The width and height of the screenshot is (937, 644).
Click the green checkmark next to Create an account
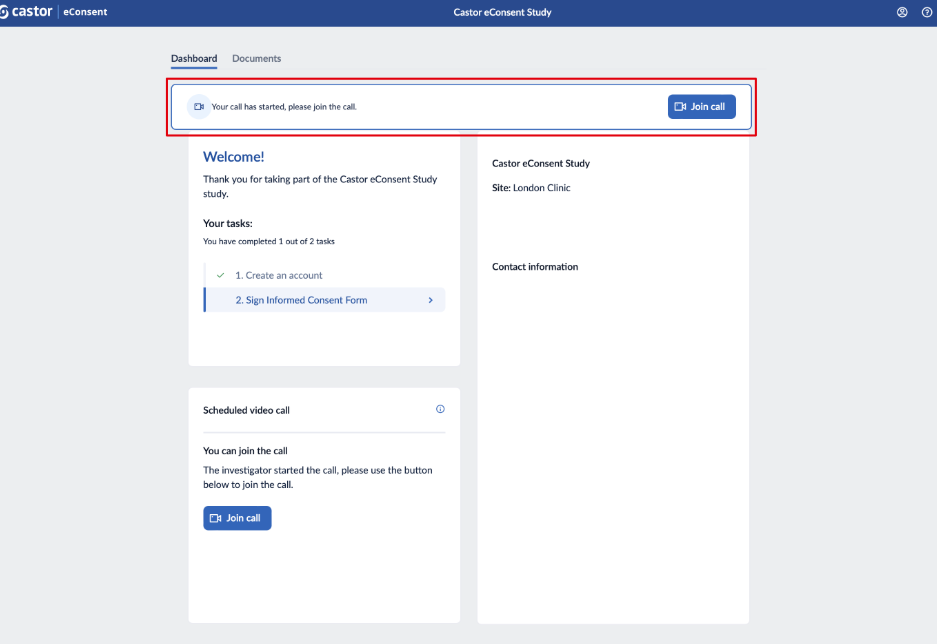[x=221, y=275]
